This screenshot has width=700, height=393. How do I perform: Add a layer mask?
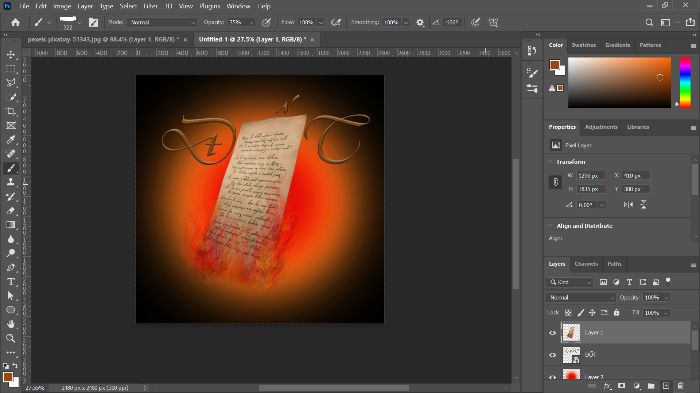[x=621, y=386]
